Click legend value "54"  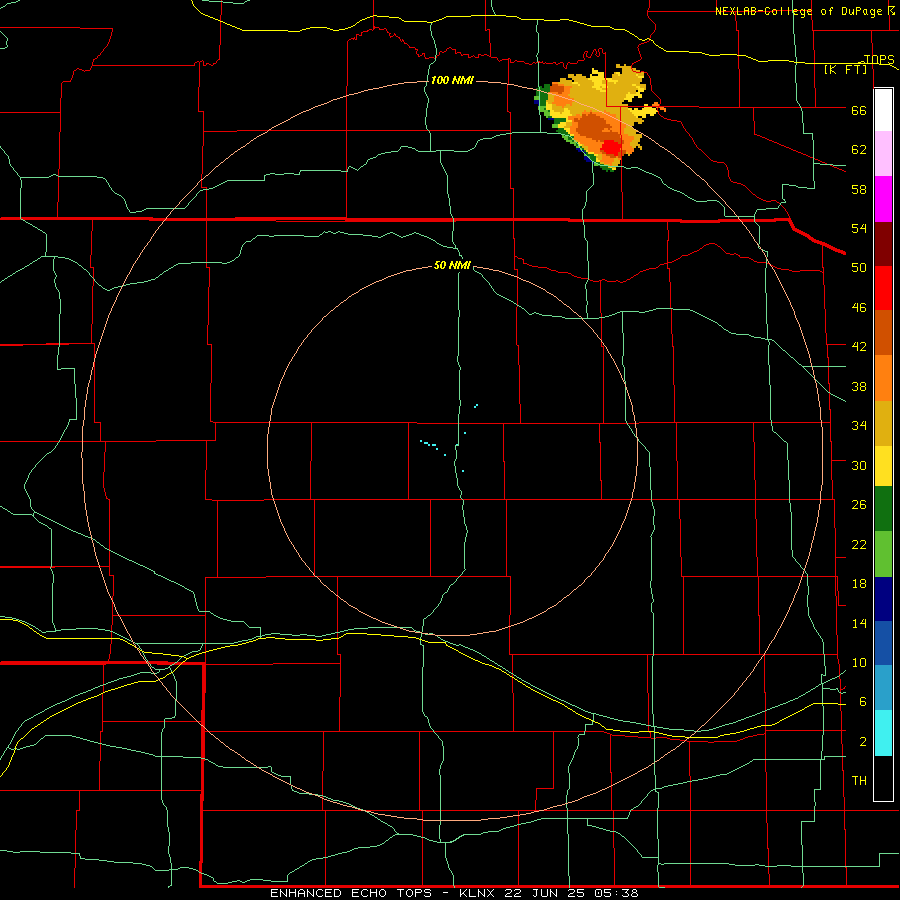tap(859, 228)
